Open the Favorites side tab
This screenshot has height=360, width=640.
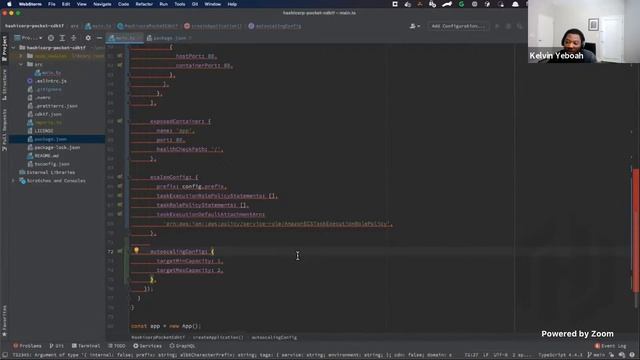pyautogui.click(x=4, y=321)
